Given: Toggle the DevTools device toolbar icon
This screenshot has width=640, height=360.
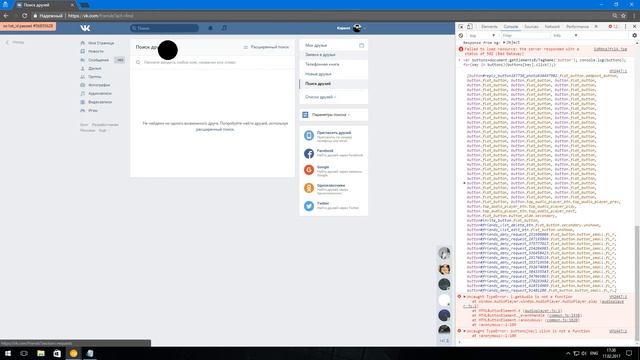Looking at the screenshot, I should coord(470,27).
